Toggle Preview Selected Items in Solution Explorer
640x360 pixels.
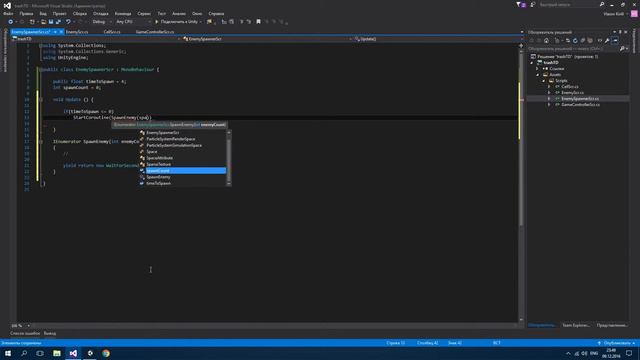[x=615, y=40]
